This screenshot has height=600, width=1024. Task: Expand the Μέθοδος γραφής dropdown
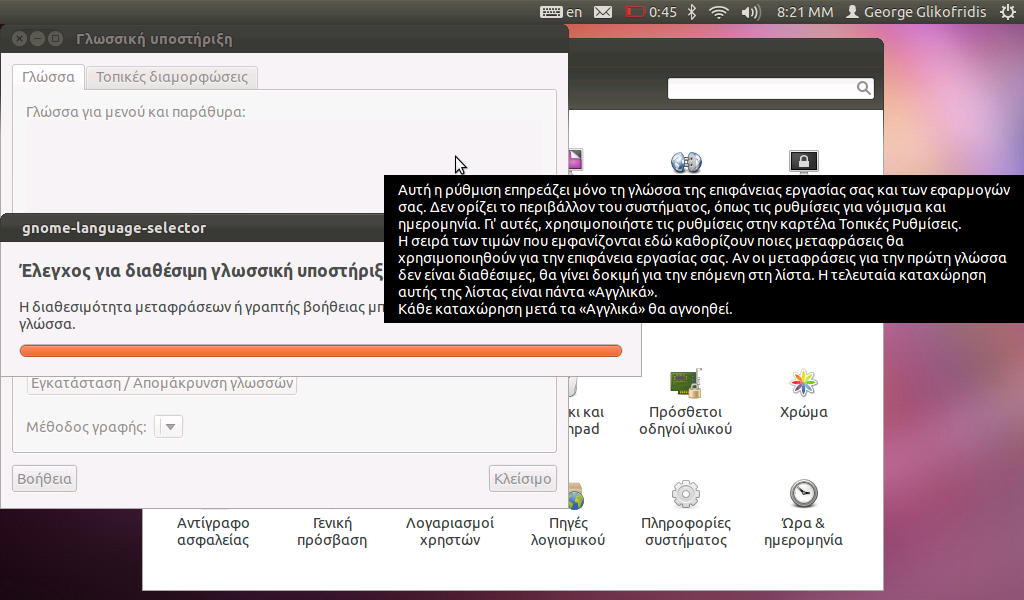pyautogui.click(x=168, y=427)
